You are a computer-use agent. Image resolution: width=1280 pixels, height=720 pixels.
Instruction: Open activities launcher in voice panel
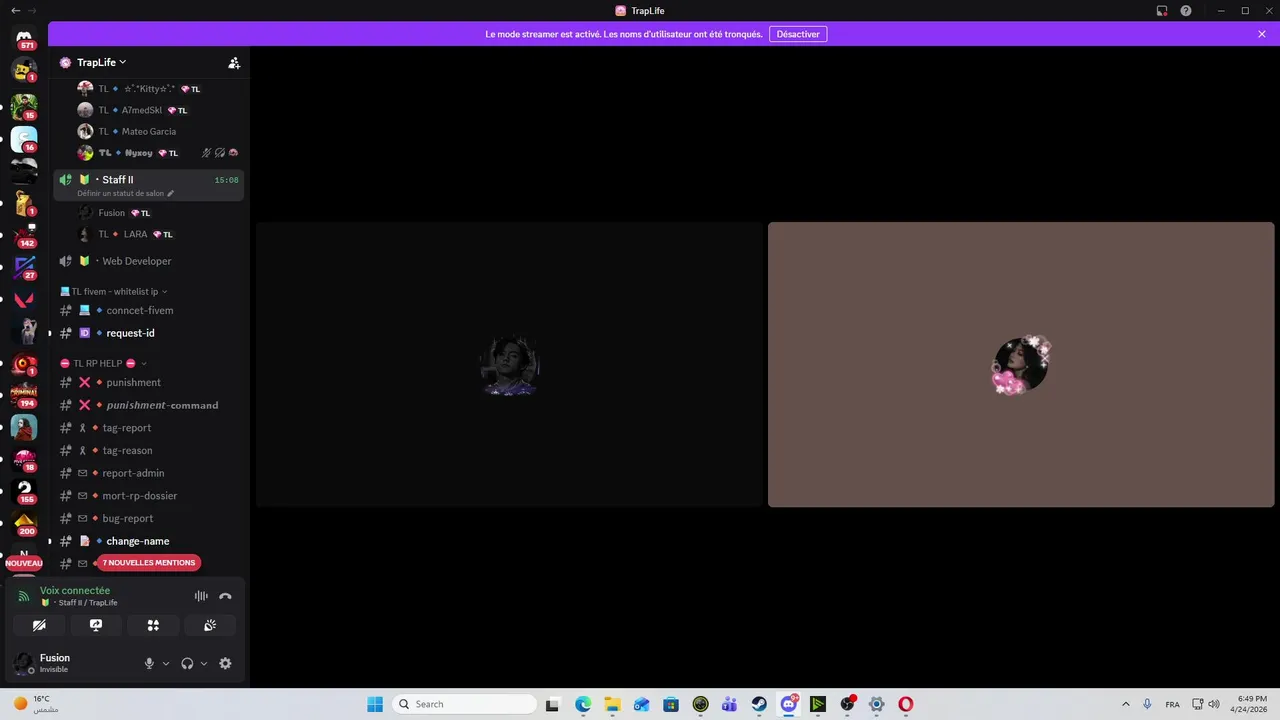coord(153,625)
